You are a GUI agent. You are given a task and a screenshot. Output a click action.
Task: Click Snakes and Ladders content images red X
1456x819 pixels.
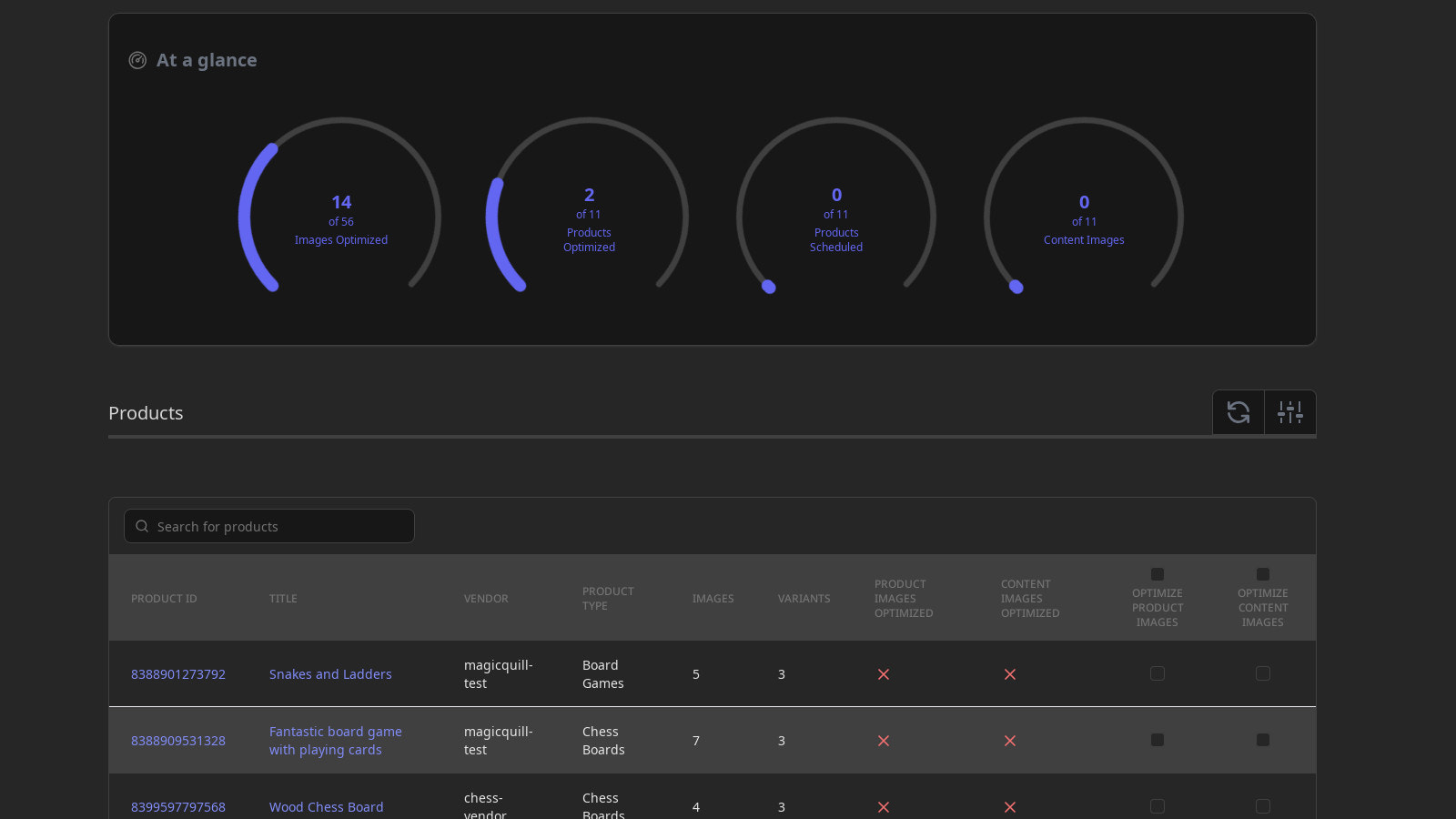1009,674
